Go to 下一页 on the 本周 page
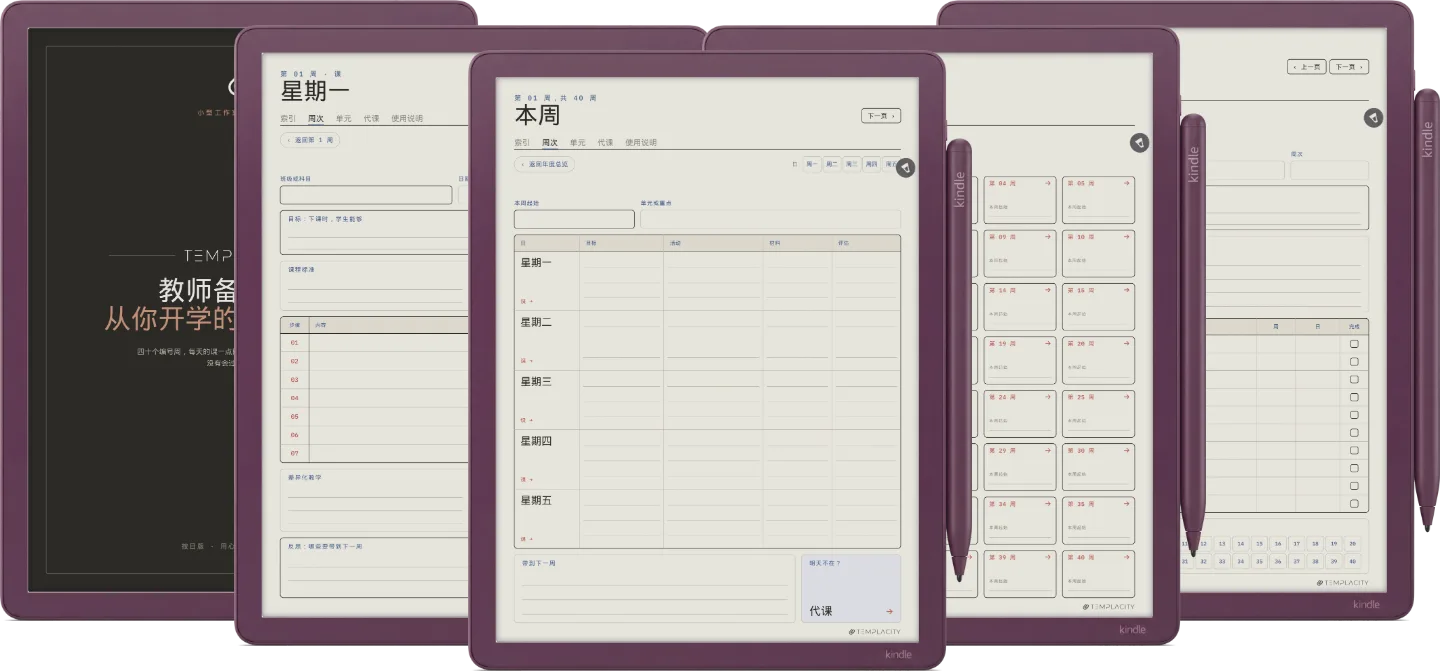The image size is (1440, 671). 880,116
